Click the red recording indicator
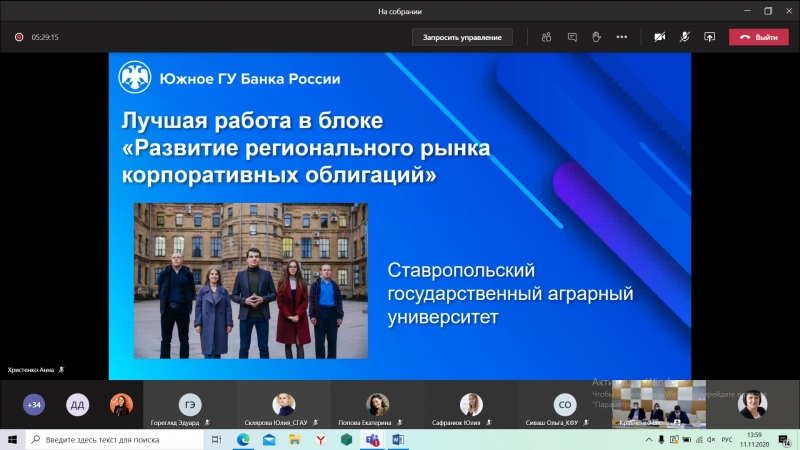This screenshot has height=450, width=800. (x=19, y=37)
